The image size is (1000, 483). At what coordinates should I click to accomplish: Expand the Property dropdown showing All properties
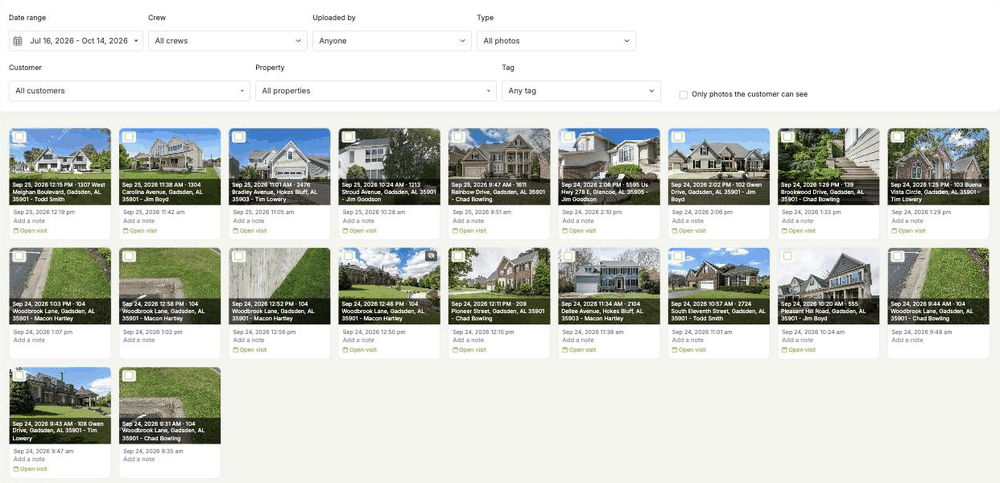coord(376,91)
